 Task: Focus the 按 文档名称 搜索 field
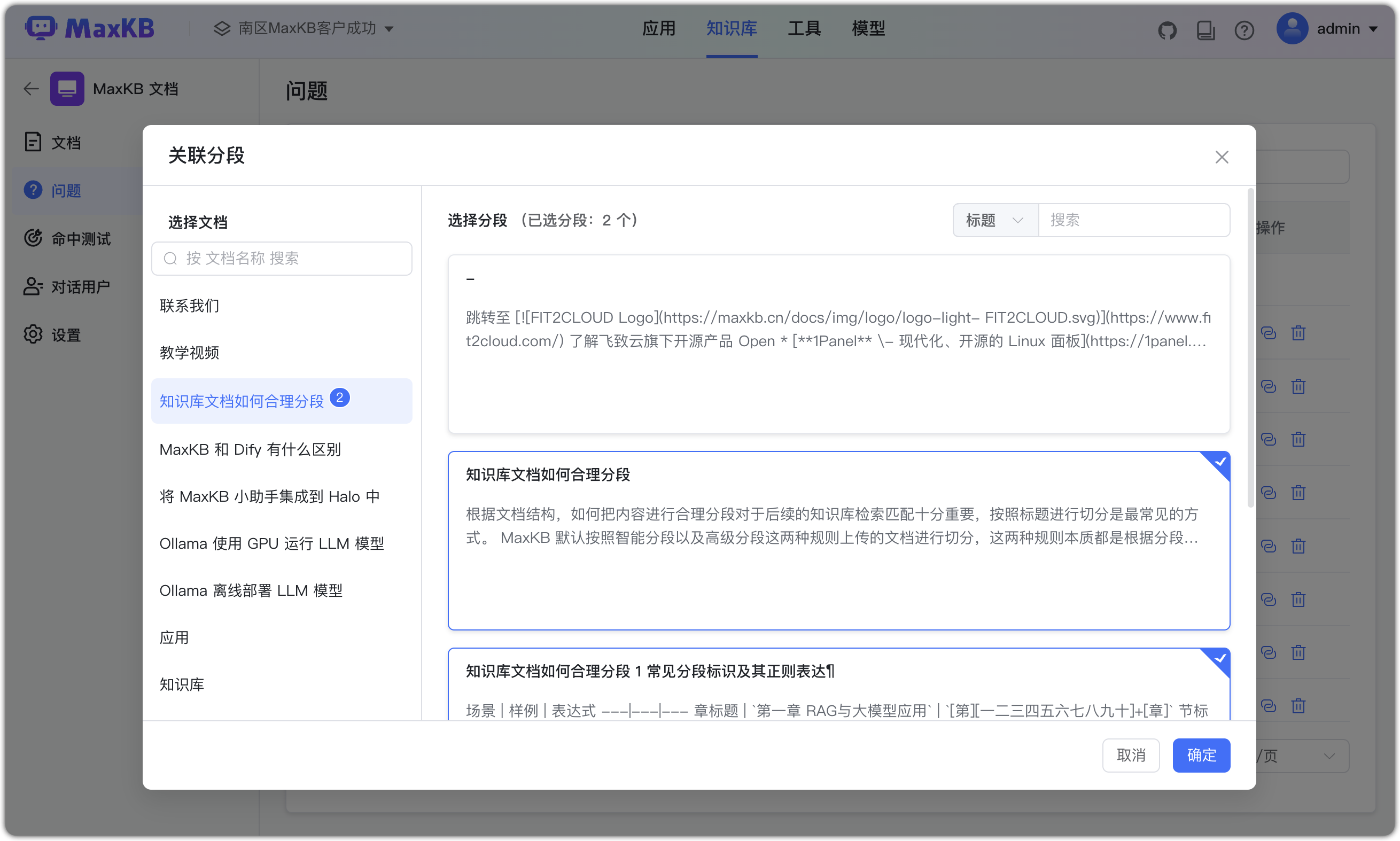coord(282,259)
